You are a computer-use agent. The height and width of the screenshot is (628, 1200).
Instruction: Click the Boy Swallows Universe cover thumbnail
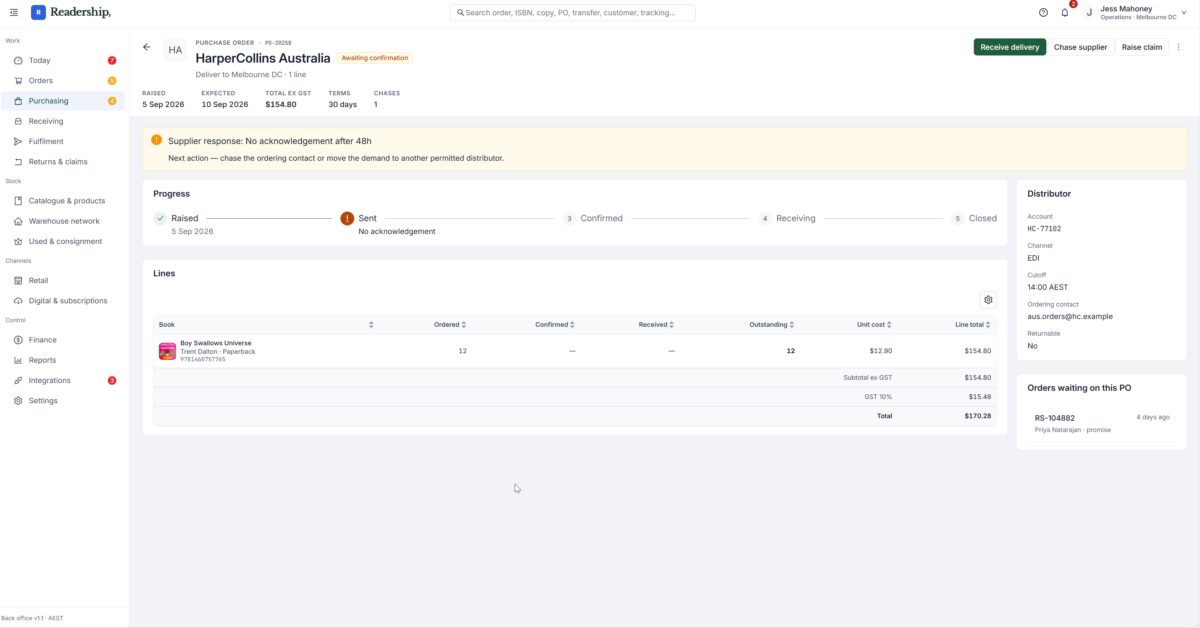(x=167, y=351)
